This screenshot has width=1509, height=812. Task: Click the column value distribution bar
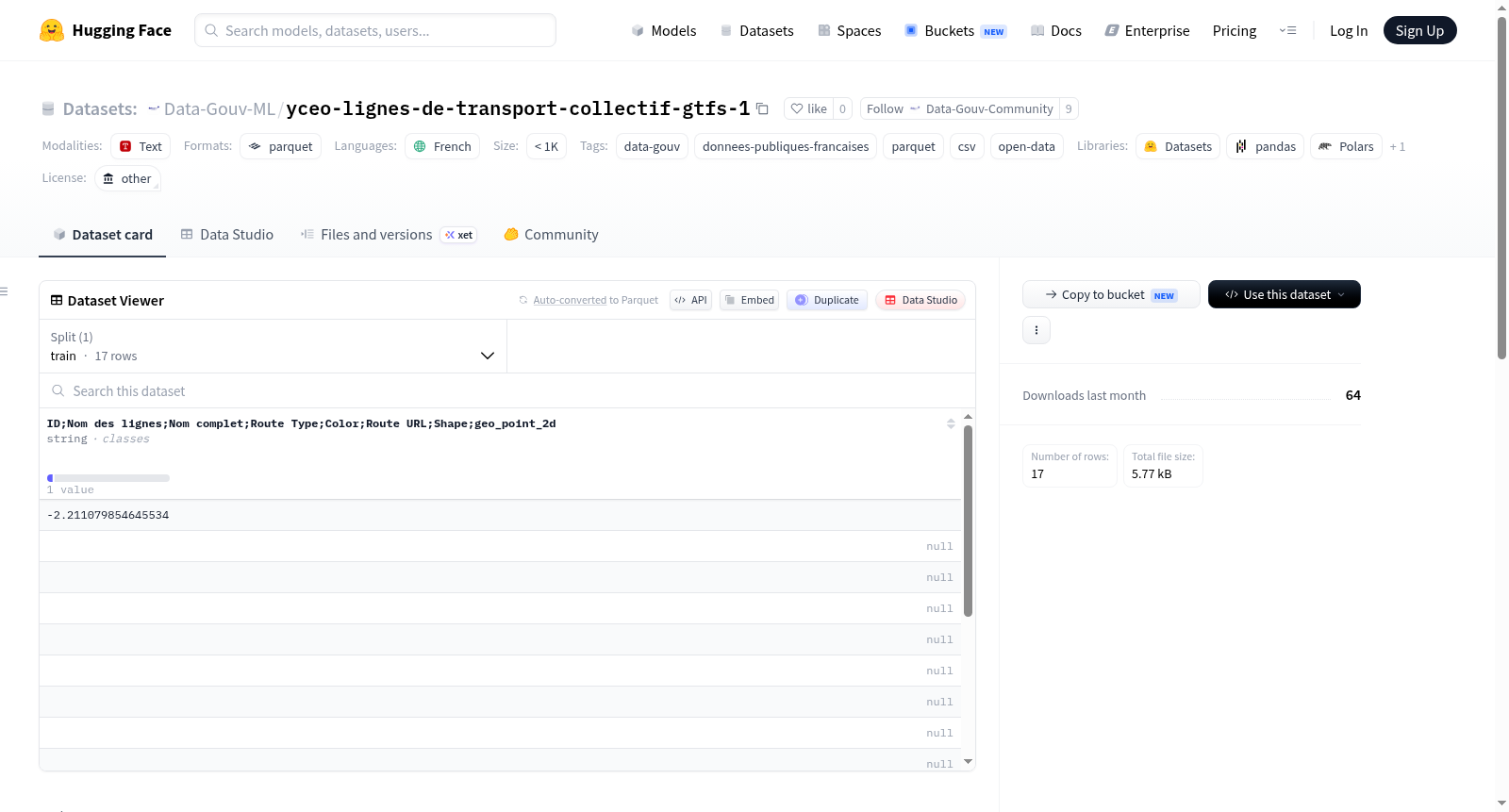coord(108,478)
